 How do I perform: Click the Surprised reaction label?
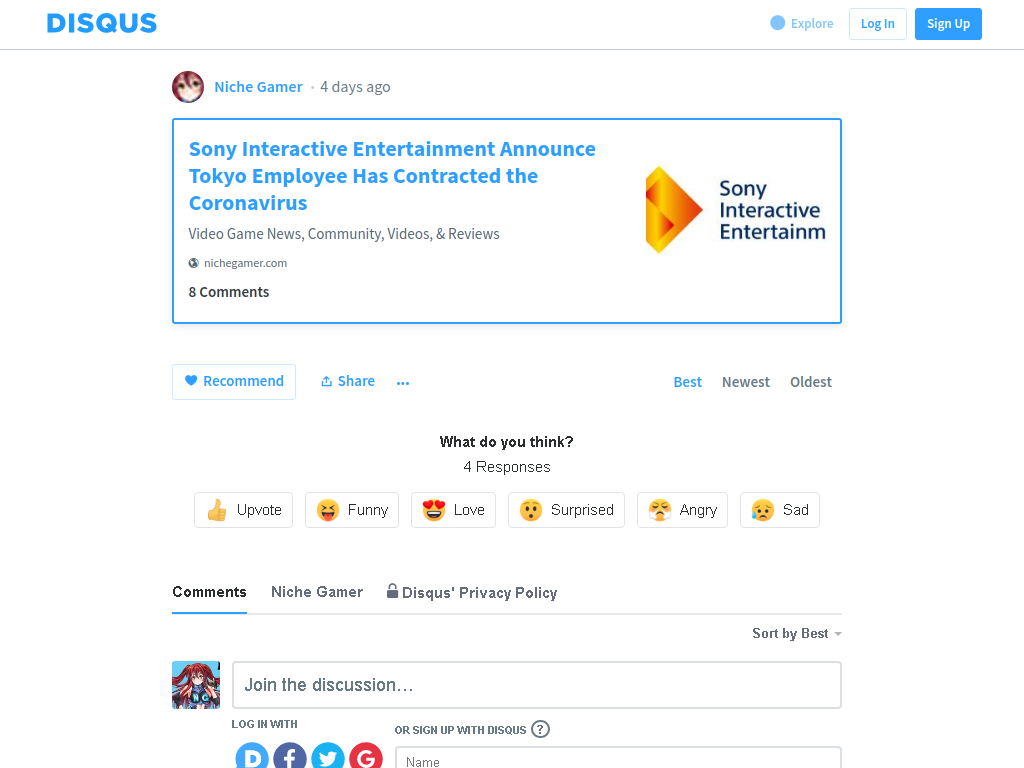click(x=583, y=510)
